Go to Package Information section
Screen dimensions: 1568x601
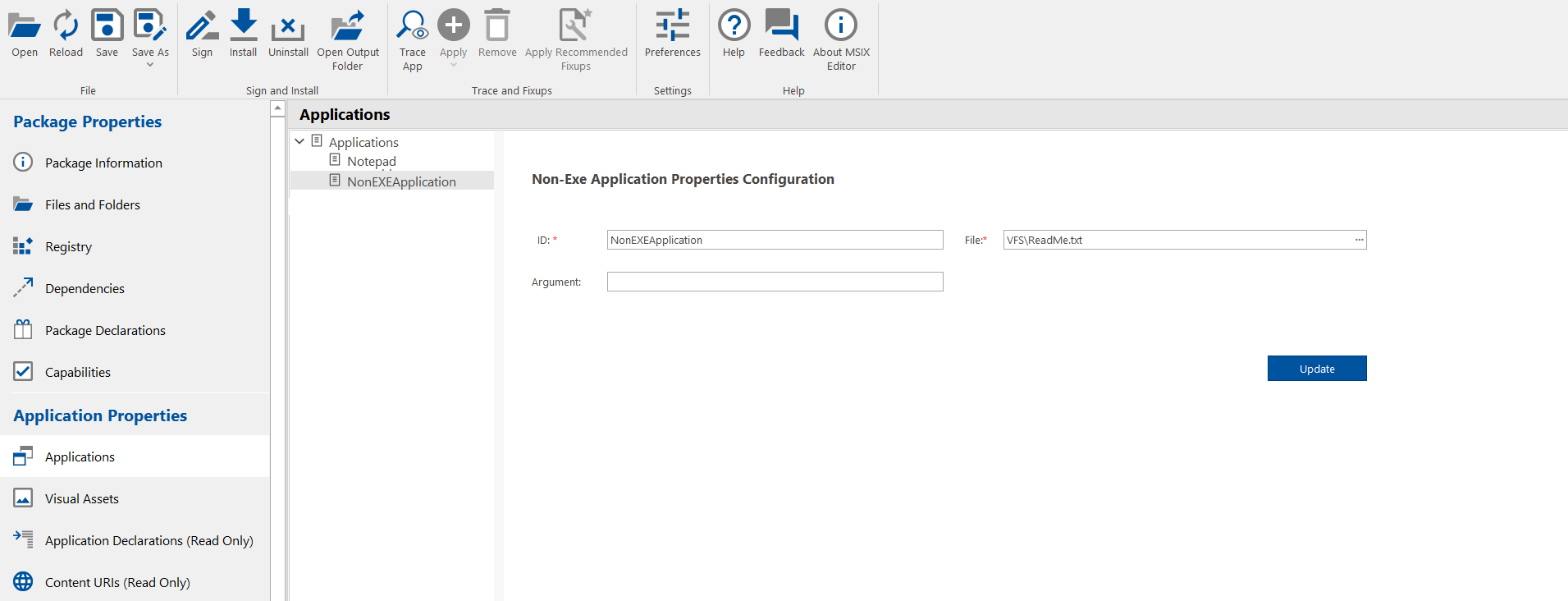103,163
